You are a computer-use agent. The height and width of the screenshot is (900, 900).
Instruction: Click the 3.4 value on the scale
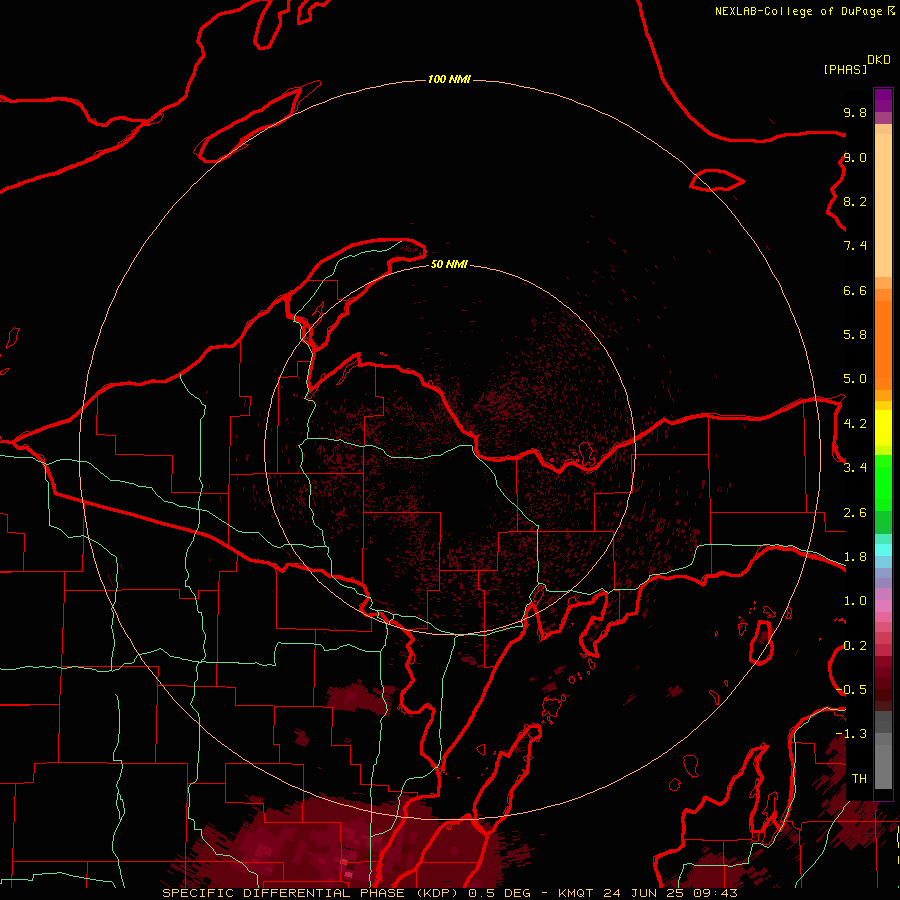pyautogui.click(x=855, y=468)
